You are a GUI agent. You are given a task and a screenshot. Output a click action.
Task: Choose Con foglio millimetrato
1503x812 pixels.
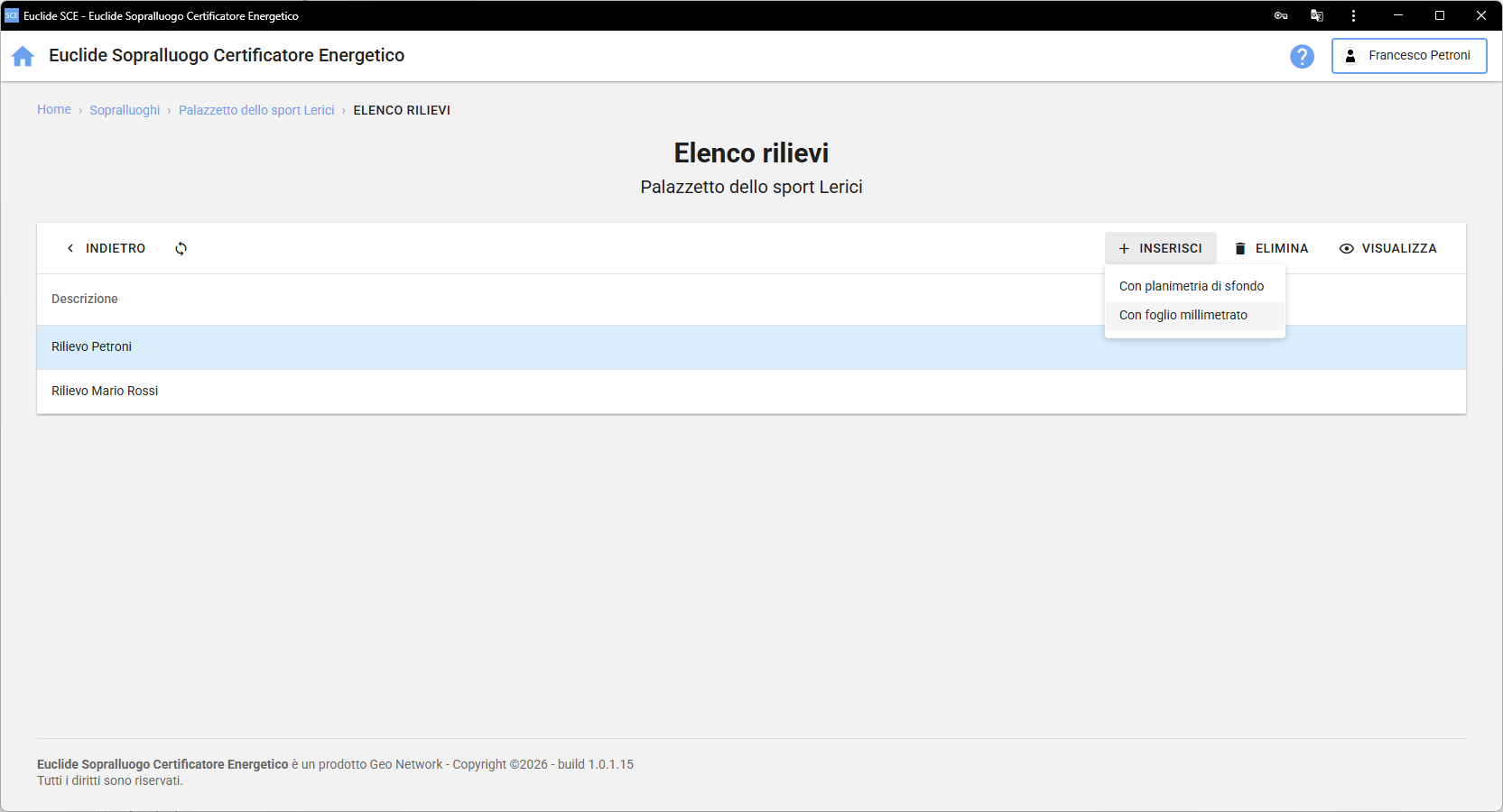click(x=1183, y=315)
